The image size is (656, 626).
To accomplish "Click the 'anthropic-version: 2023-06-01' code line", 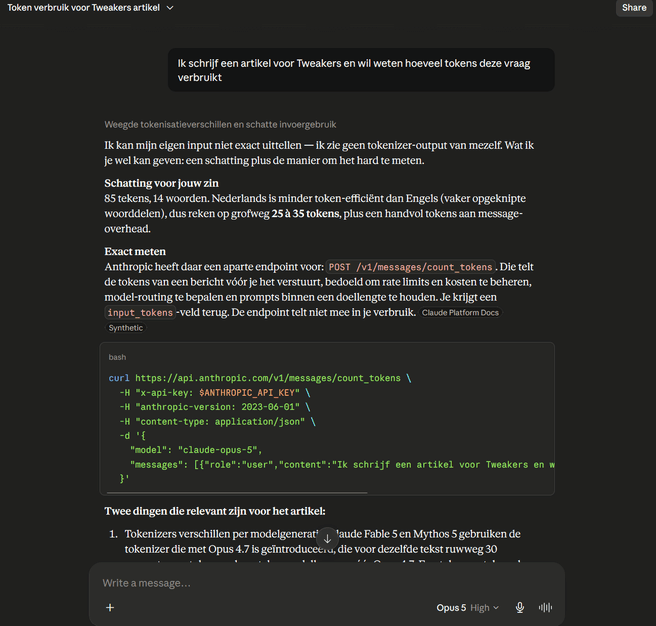I will click(x=215, y=407).
